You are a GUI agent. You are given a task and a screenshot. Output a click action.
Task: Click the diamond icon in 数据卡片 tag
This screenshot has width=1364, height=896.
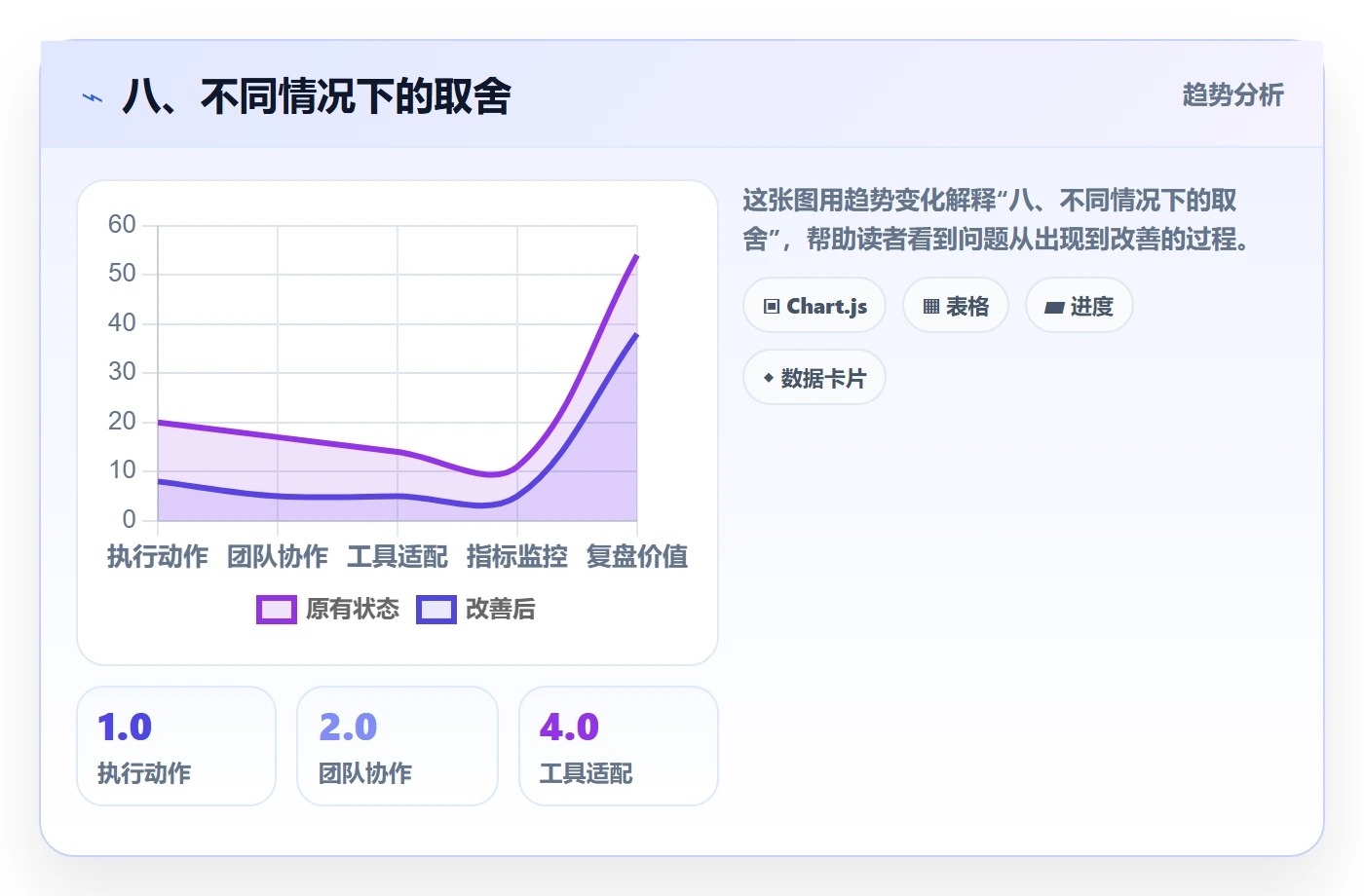pos(769,378)
